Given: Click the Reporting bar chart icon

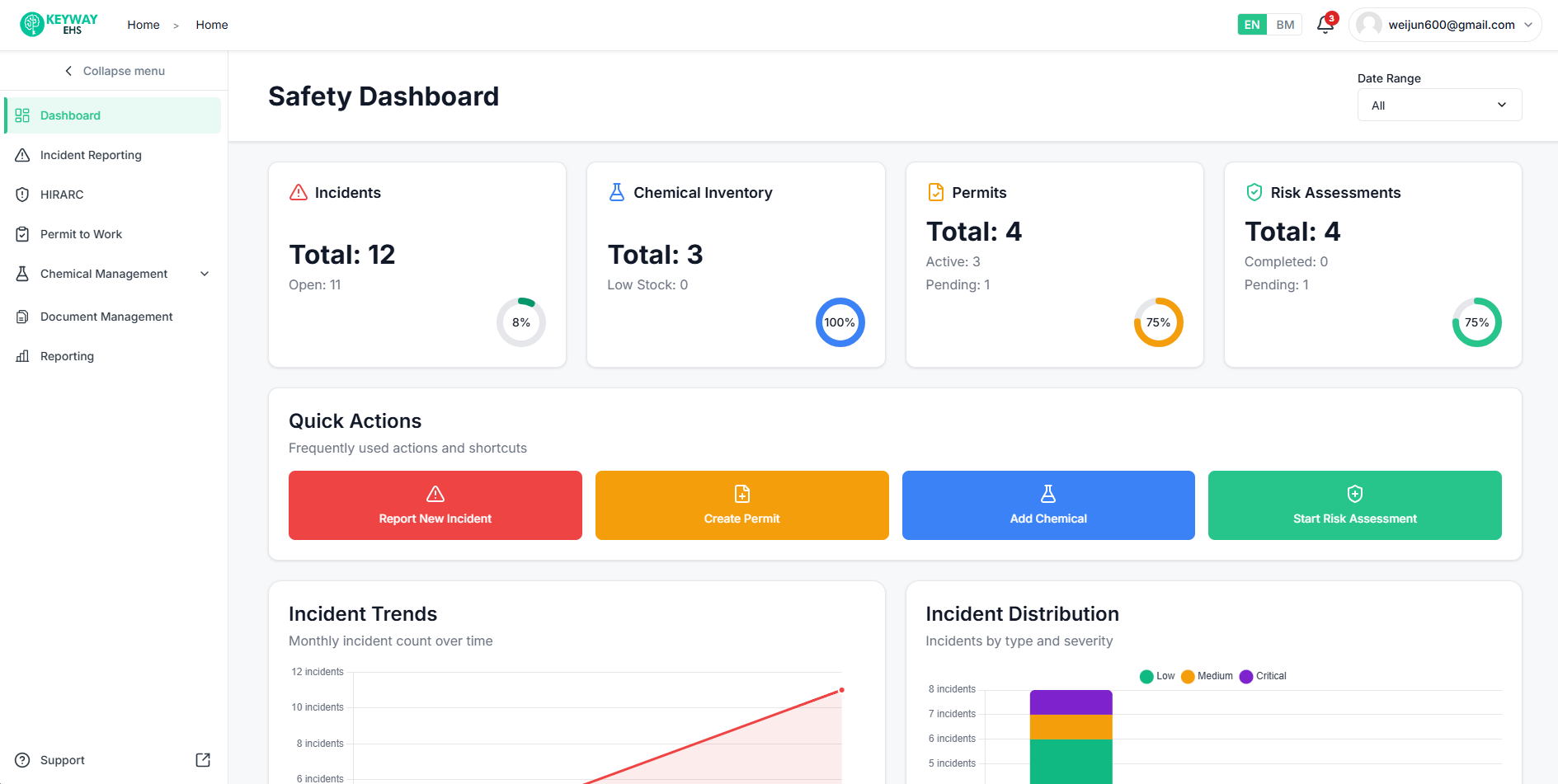Looking at the screenshot, I should [x=22, y=356].
